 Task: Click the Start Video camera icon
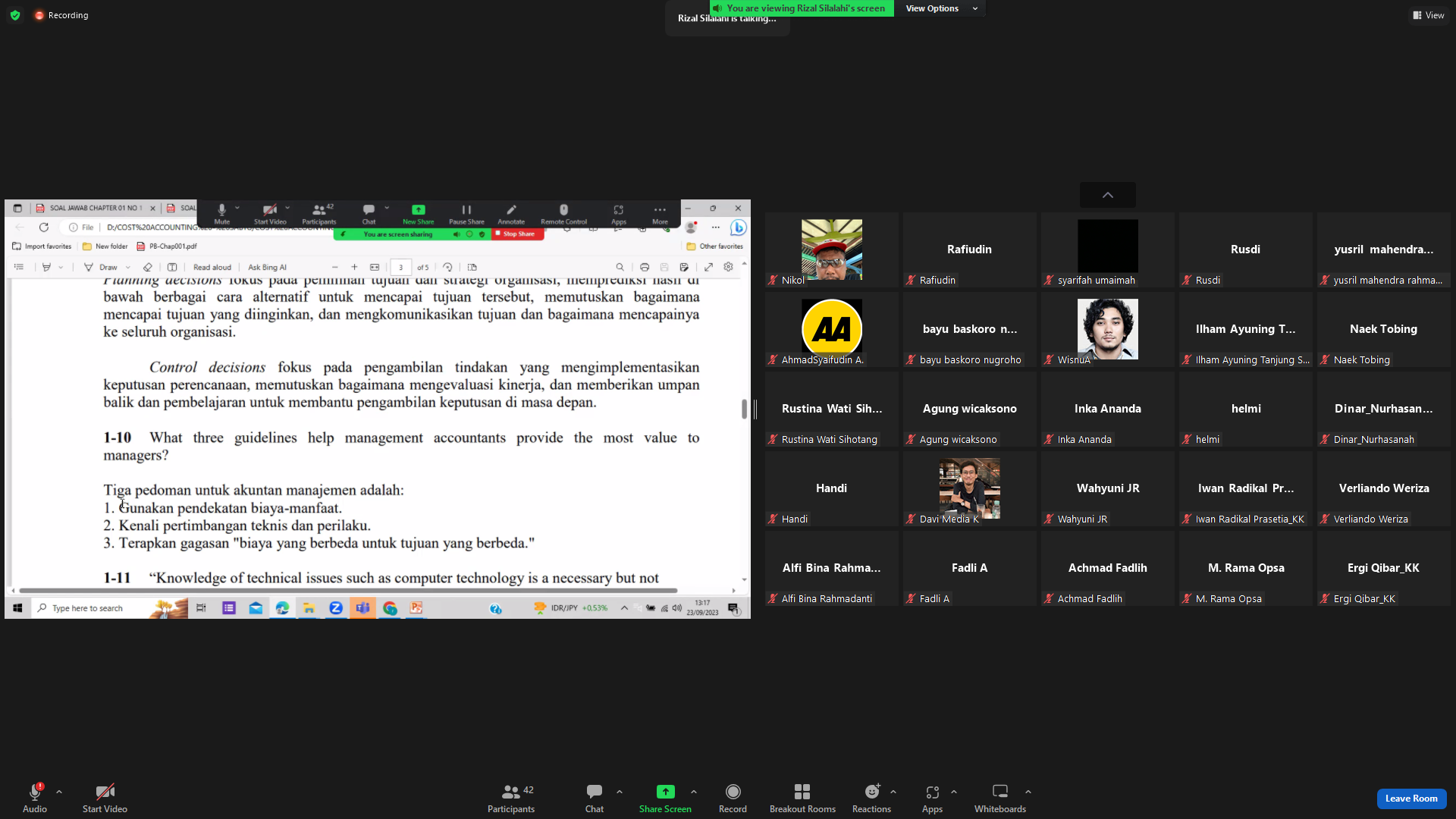tap(105, 792)
